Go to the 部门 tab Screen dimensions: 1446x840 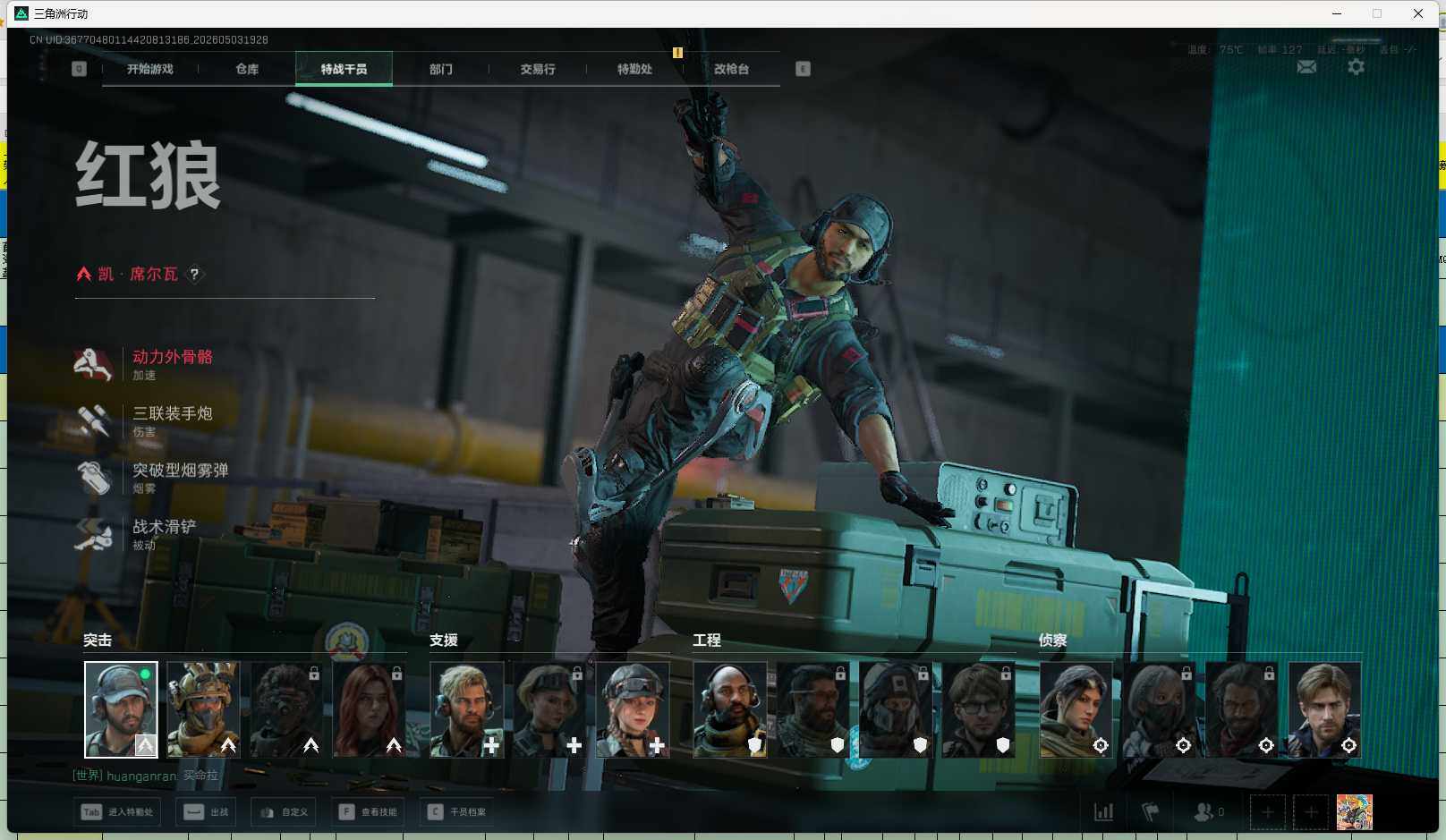click(440, 69)
